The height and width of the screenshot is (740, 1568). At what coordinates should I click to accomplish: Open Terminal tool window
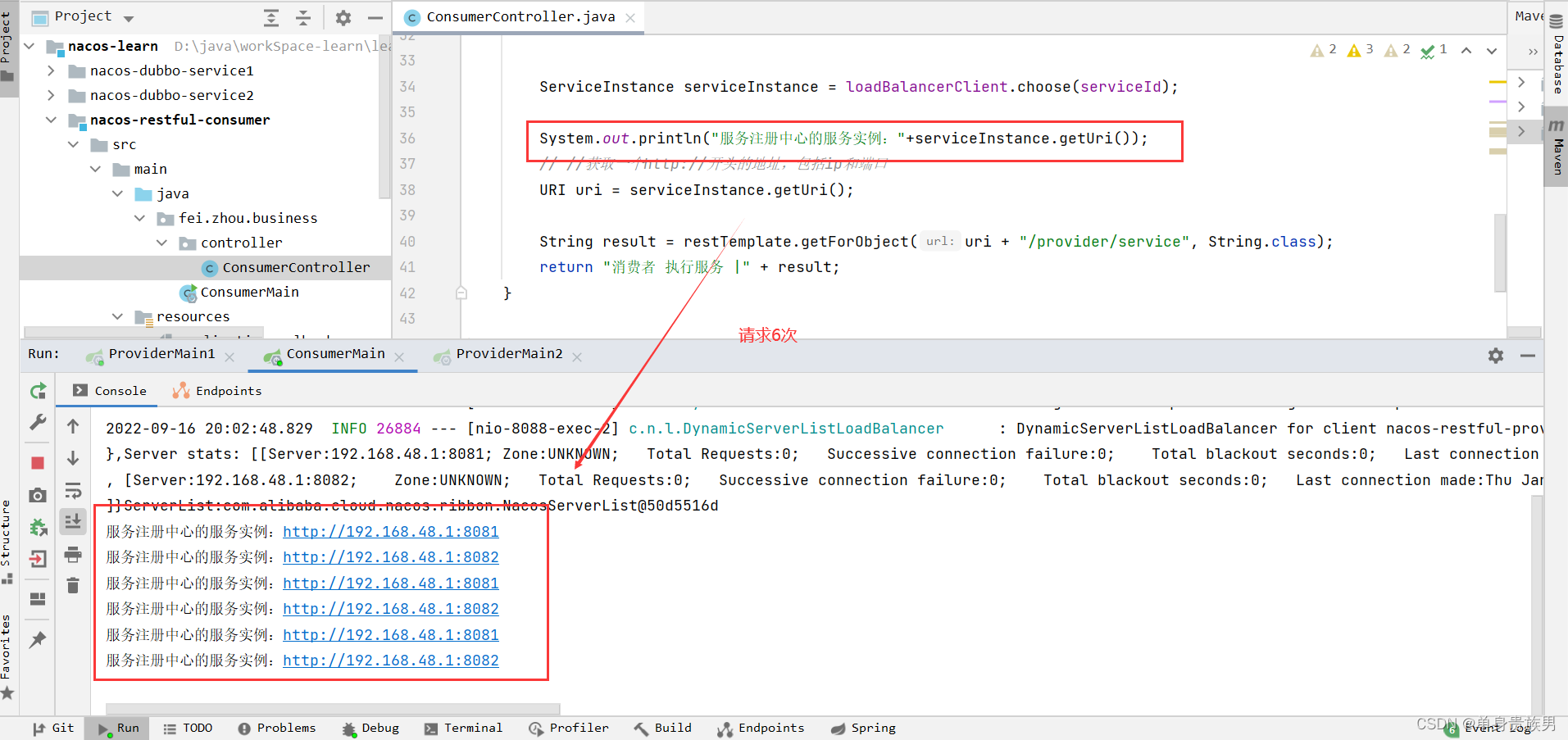coord(464,728)
